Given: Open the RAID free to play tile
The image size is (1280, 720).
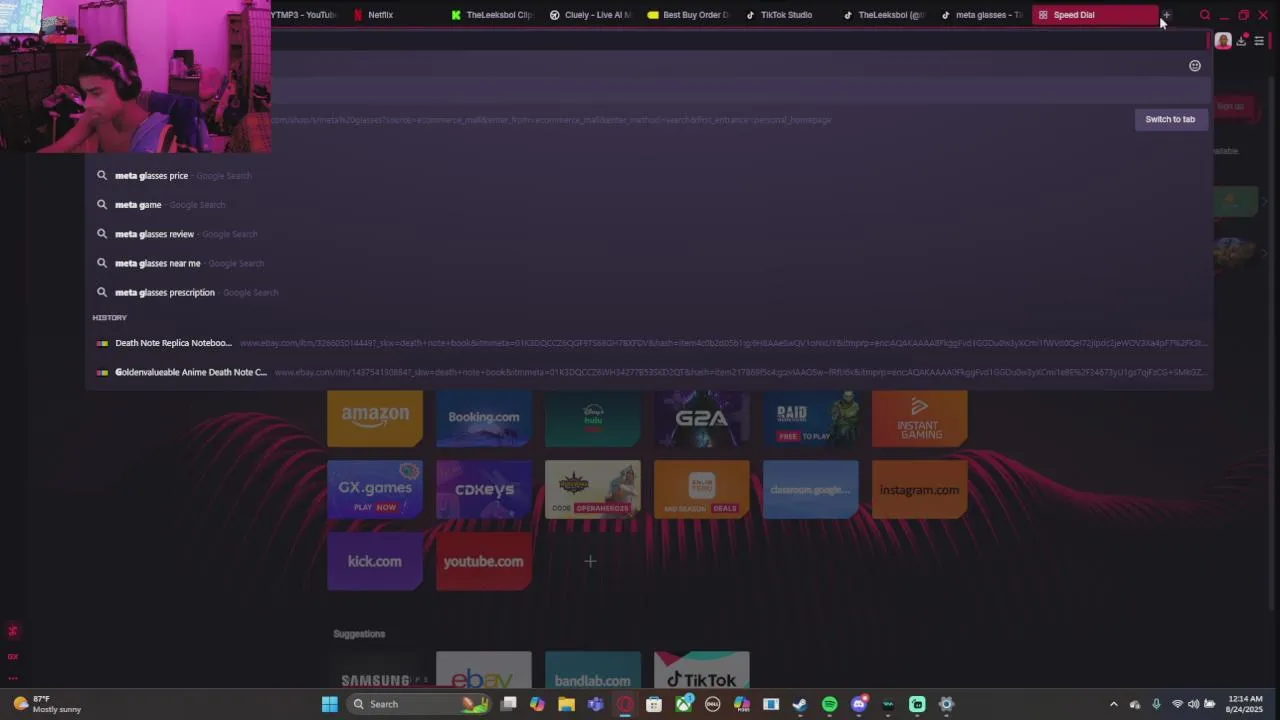Looking at the screenshot, I should (811, 418).
